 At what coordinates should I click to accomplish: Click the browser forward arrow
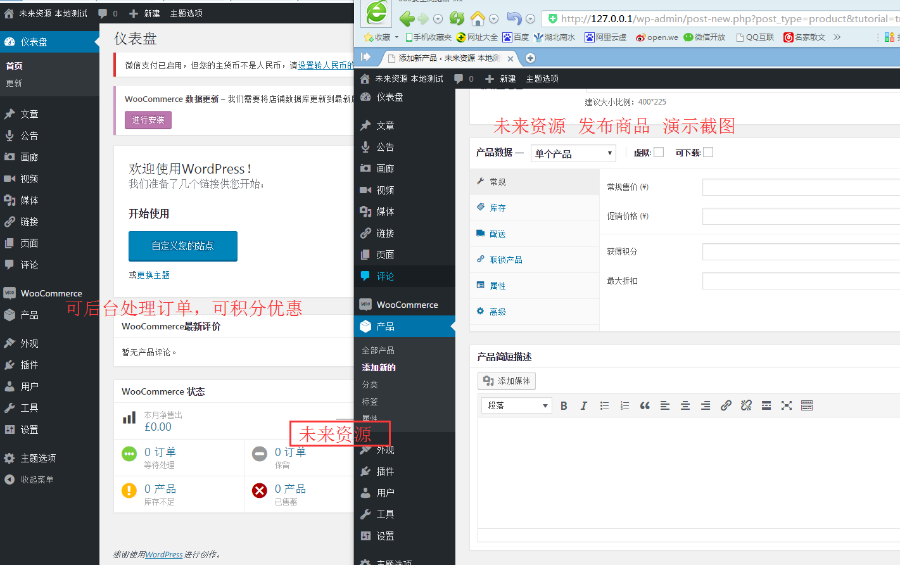click(423, 19)
